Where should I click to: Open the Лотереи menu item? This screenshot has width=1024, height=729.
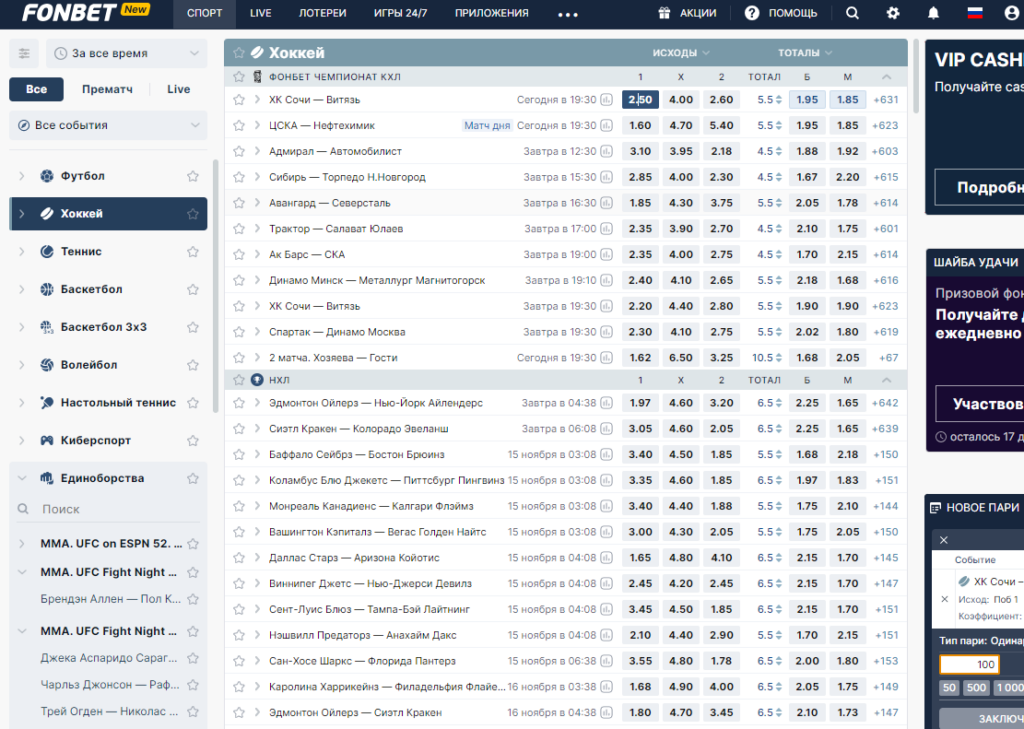point(323,13)
